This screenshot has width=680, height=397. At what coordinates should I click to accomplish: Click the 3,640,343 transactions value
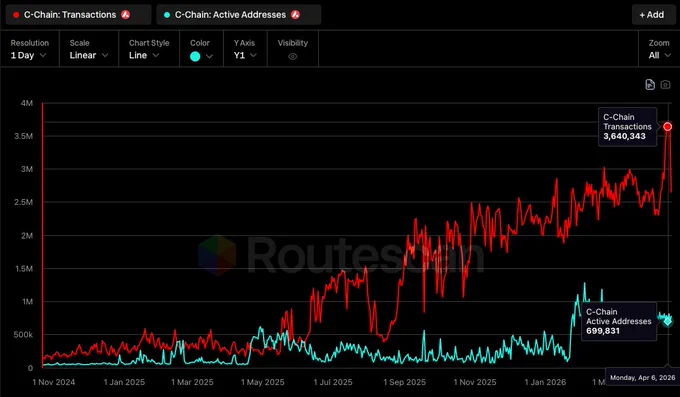[624, 136]
